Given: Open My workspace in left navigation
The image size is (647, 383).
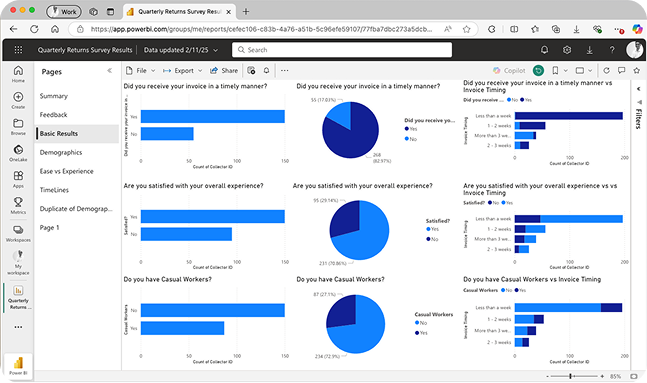Looking at the screenshot, I should click(x=18, y=262).
